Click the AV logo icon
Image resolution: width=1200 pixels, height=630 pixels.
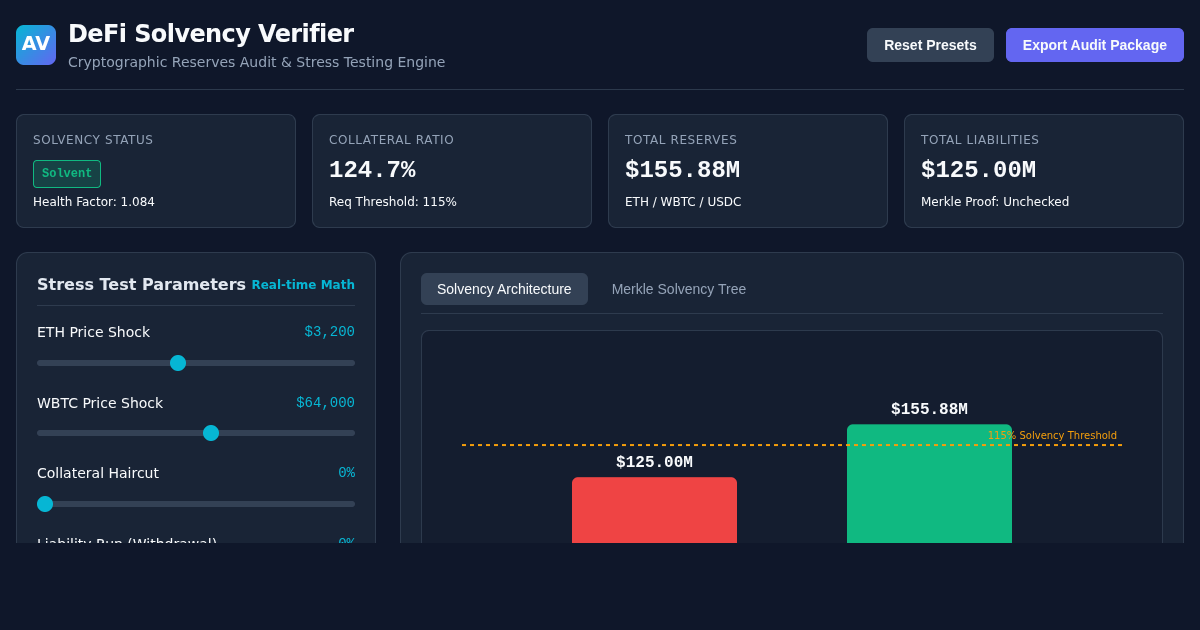[x=36, y=45]
